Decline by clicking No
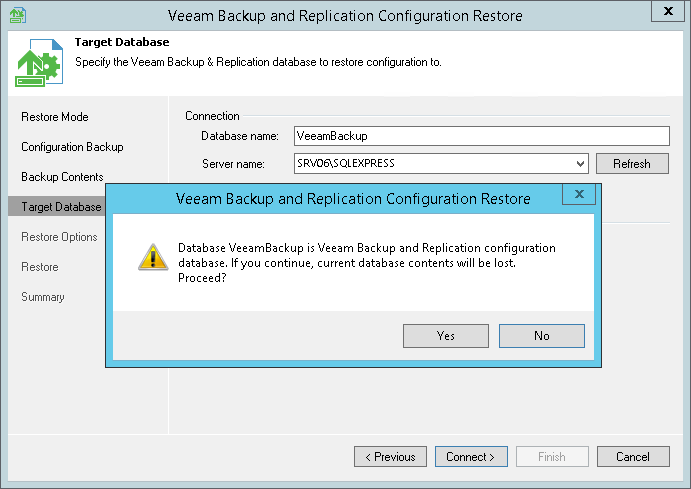The height and width of the screenshot is (489, 691). (541, 336)
